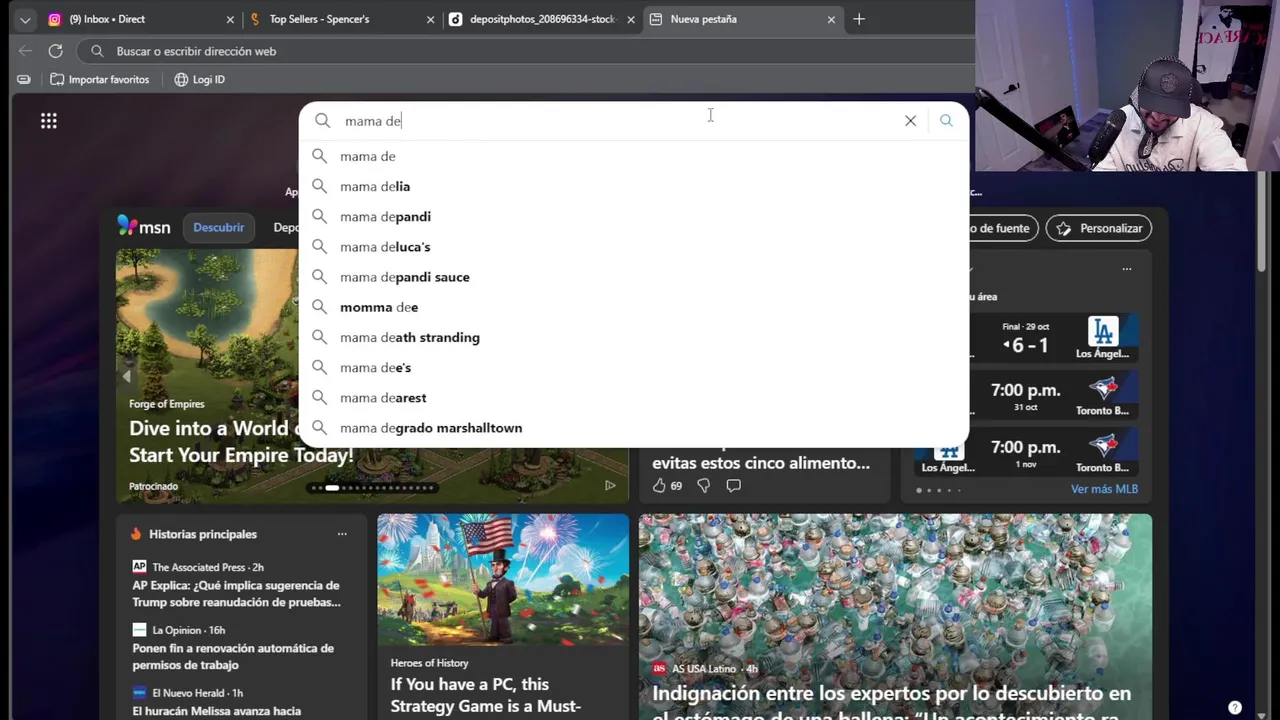Clear the search box with X icon
The image size is (1280, 720).
tap(910, 121)
